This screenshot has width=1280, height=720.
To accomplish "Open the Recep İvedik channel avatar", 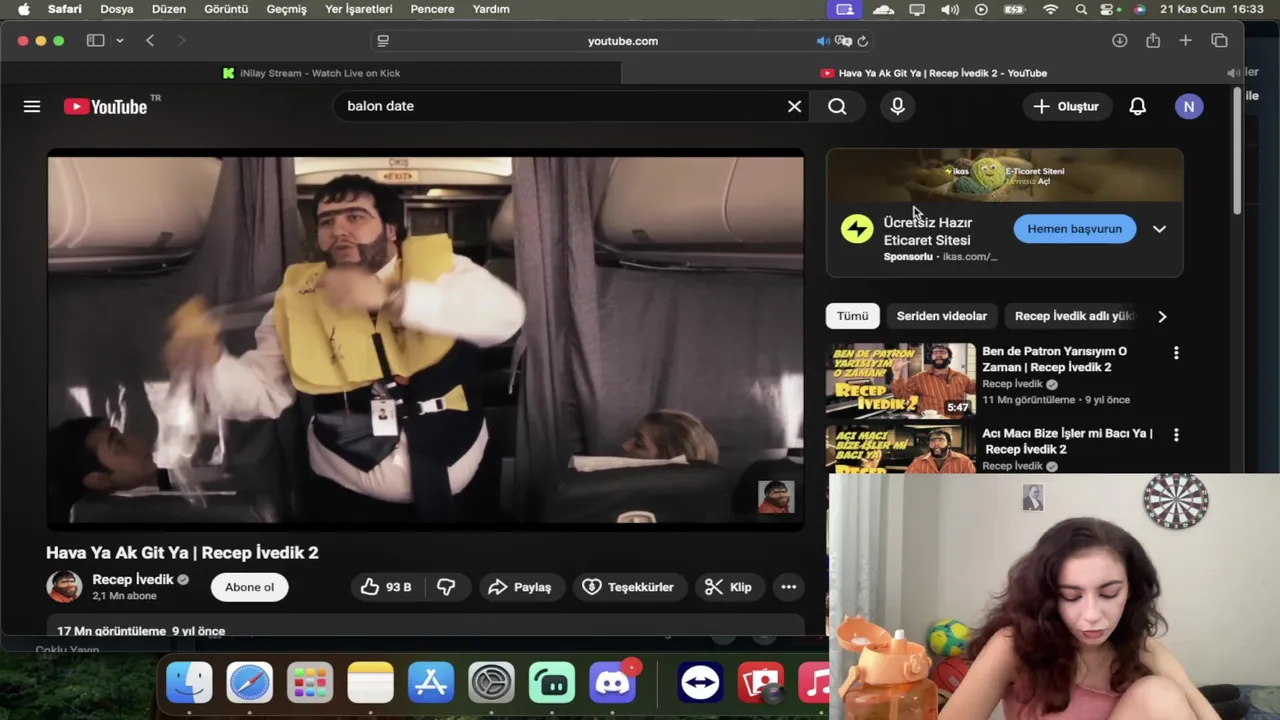I will pyautogui.click(x=64, y=587).
